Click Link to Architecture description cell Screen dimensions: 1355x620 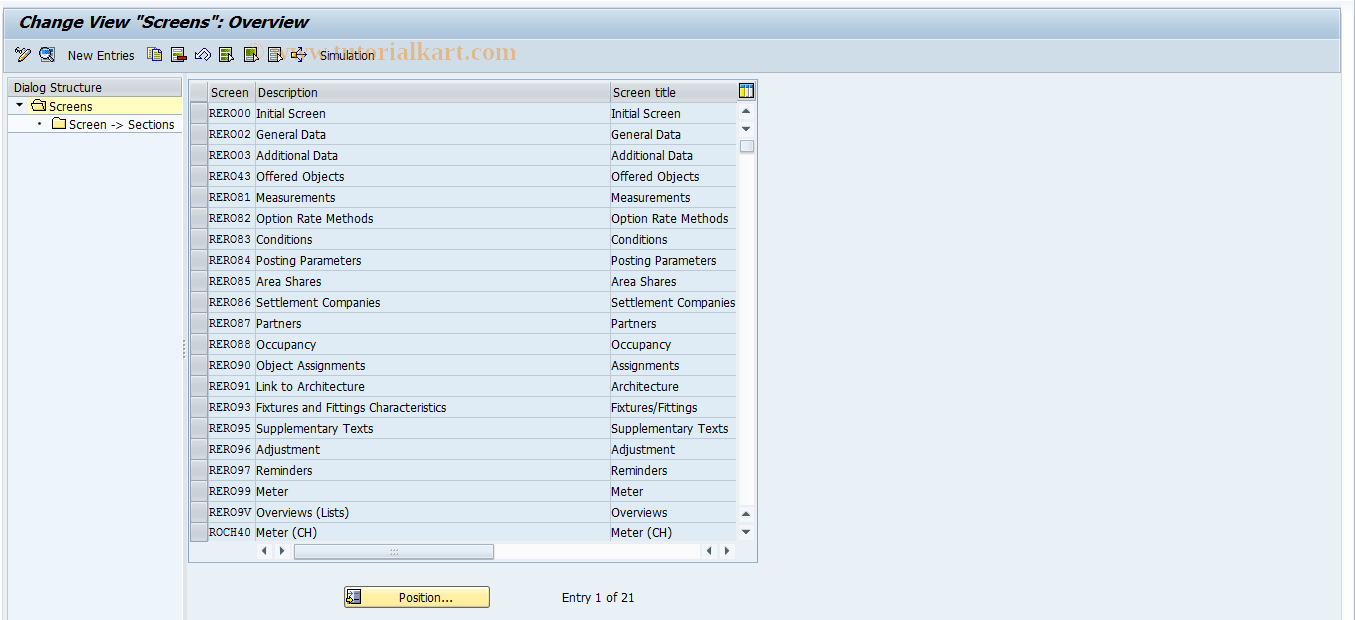click(x=432, y=386)
